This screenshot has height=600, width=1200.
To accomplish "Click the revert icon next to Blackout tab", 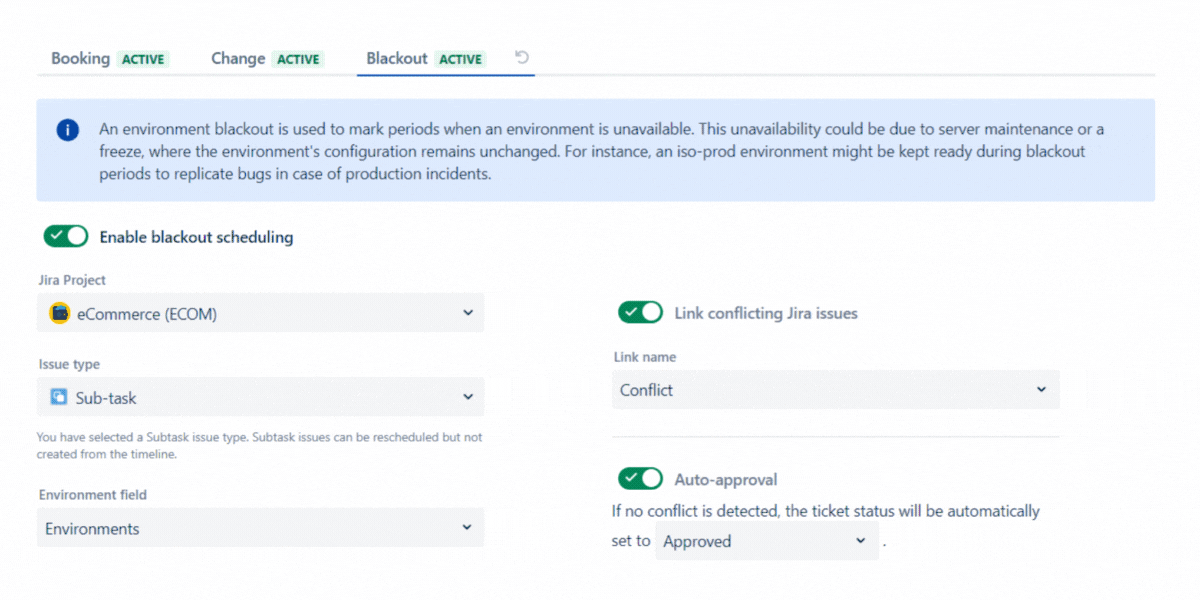I will coord(520,58).
